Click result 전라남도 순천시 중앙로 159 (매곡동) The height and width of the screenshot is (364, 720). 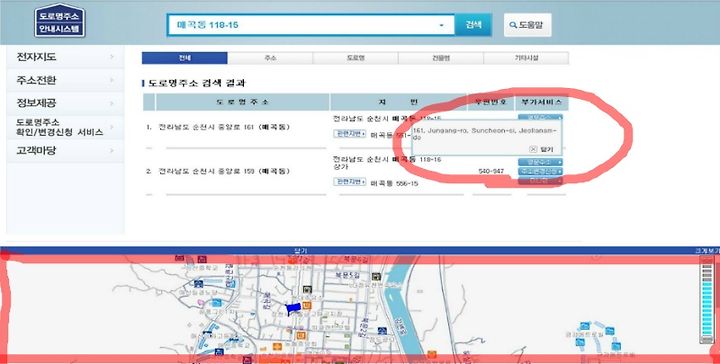point(224,171)
